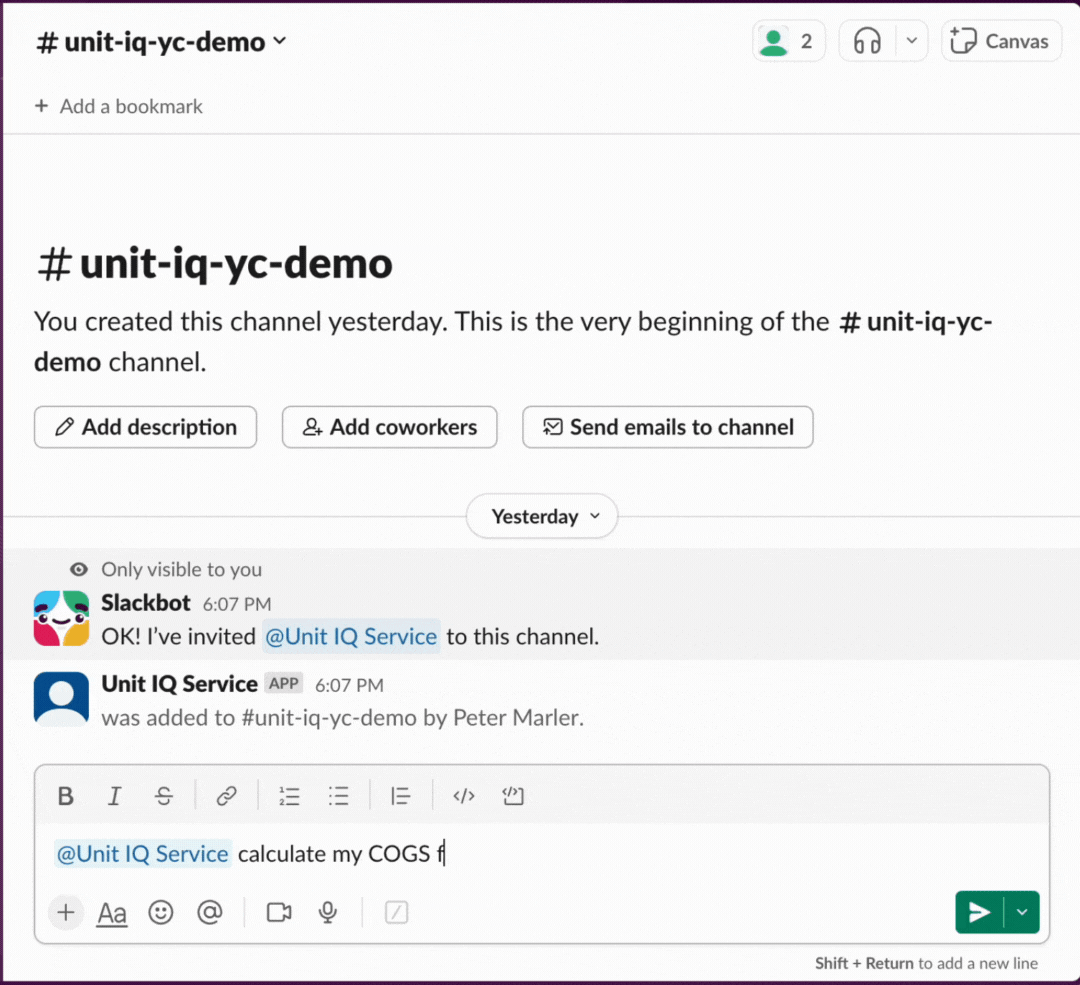
Task: Record an audio clip with microphone
Action: point(327,912)
